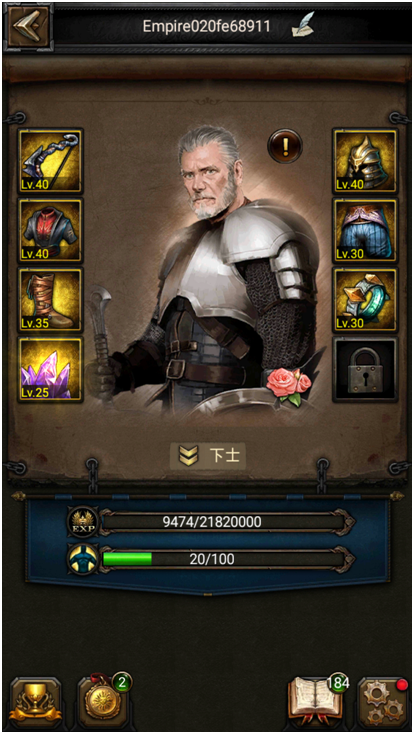Screen dimensions: 414x734
Task: Select the Lv.40 chest armor slot
Action: [x=51, y=230]
